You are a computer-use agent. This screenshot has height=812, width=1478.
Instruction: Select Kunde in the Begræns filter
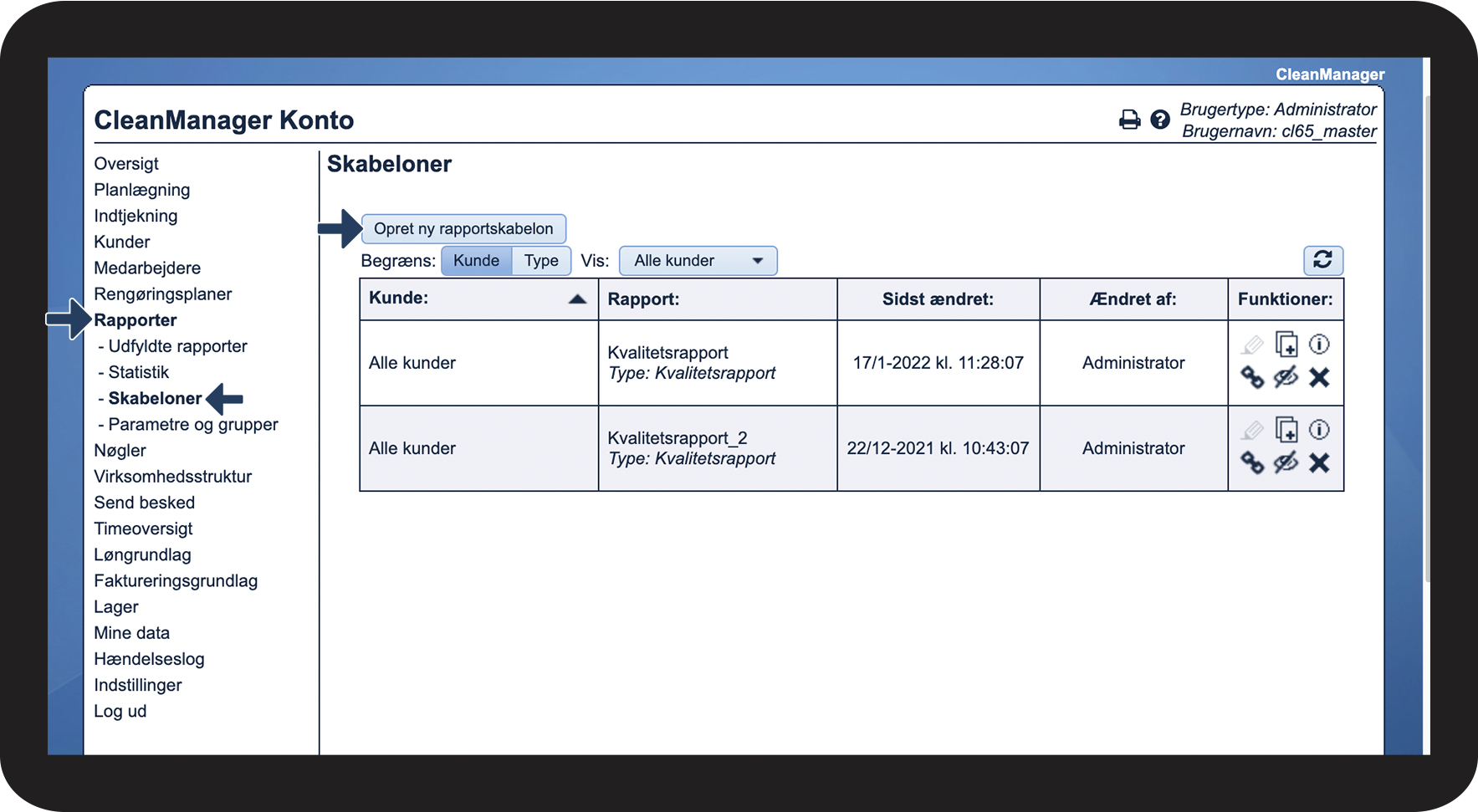(x=476, y=261)
